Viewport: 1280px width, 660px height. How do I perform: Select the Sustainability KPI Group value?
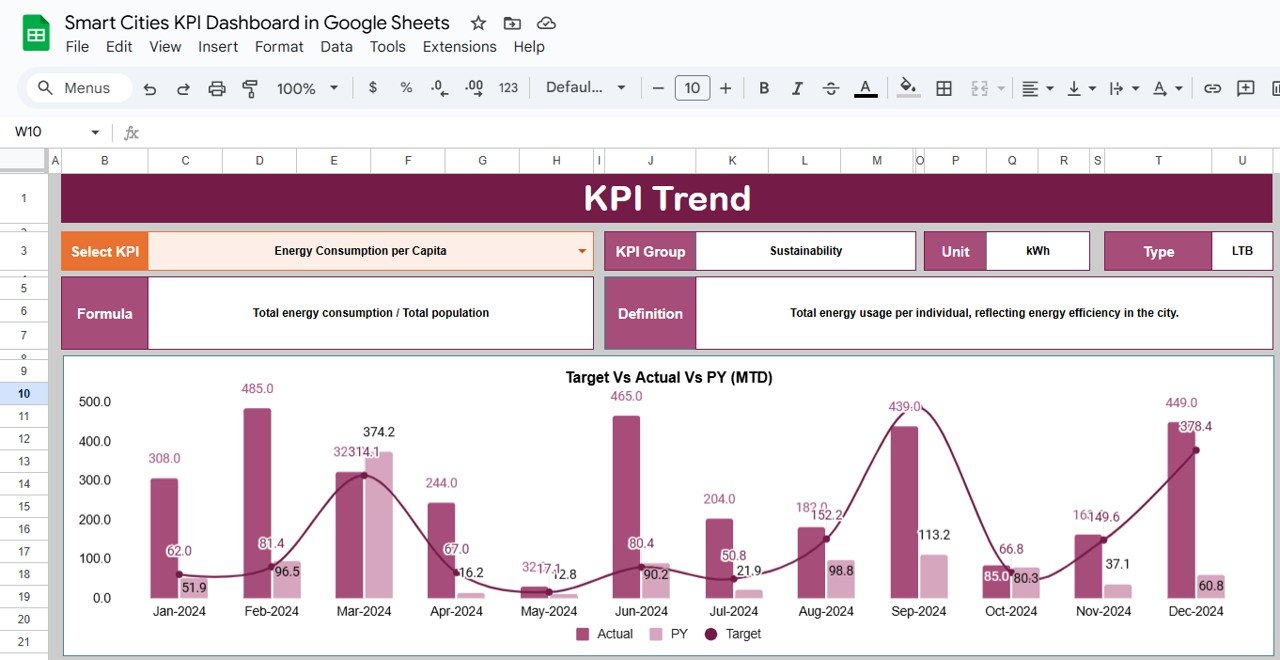(x=806, y=251)
